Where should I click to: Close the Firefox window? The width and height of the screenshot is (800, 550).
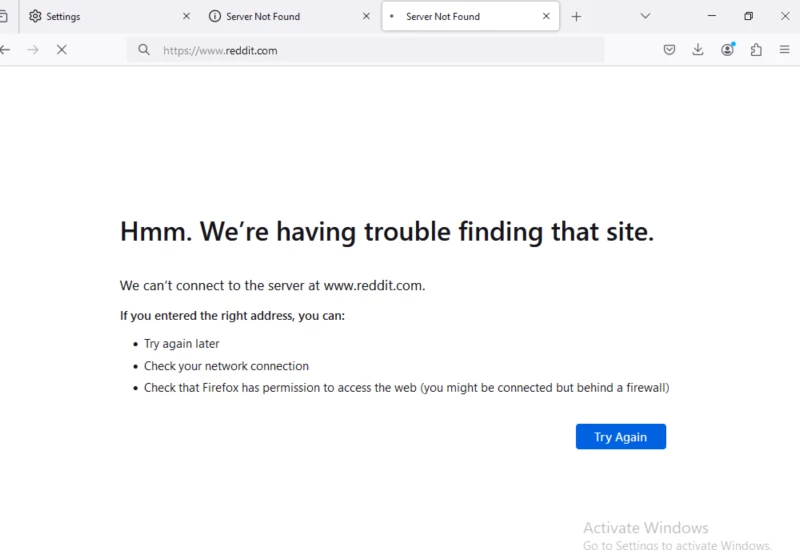pos(785,16)
